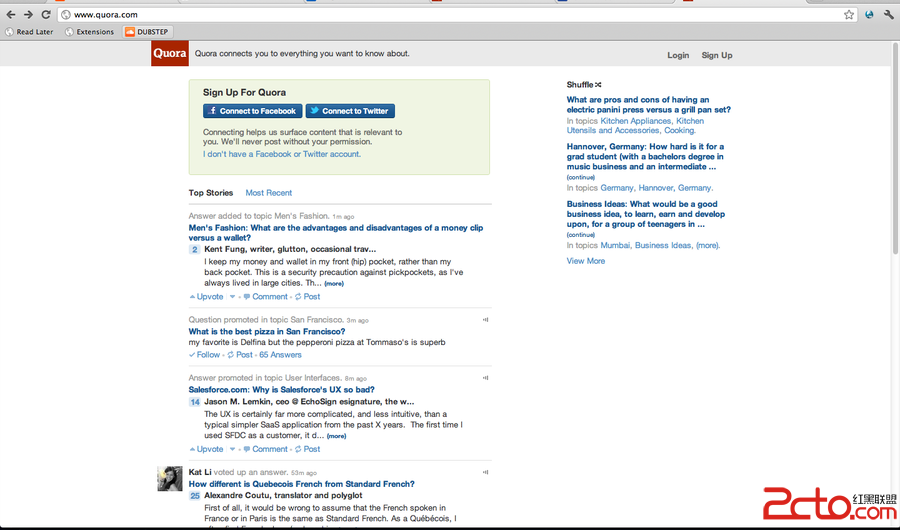The width and height of the screenshot is (900, 530).
Task: Click the Sign Up link
Action: (717, 55)
